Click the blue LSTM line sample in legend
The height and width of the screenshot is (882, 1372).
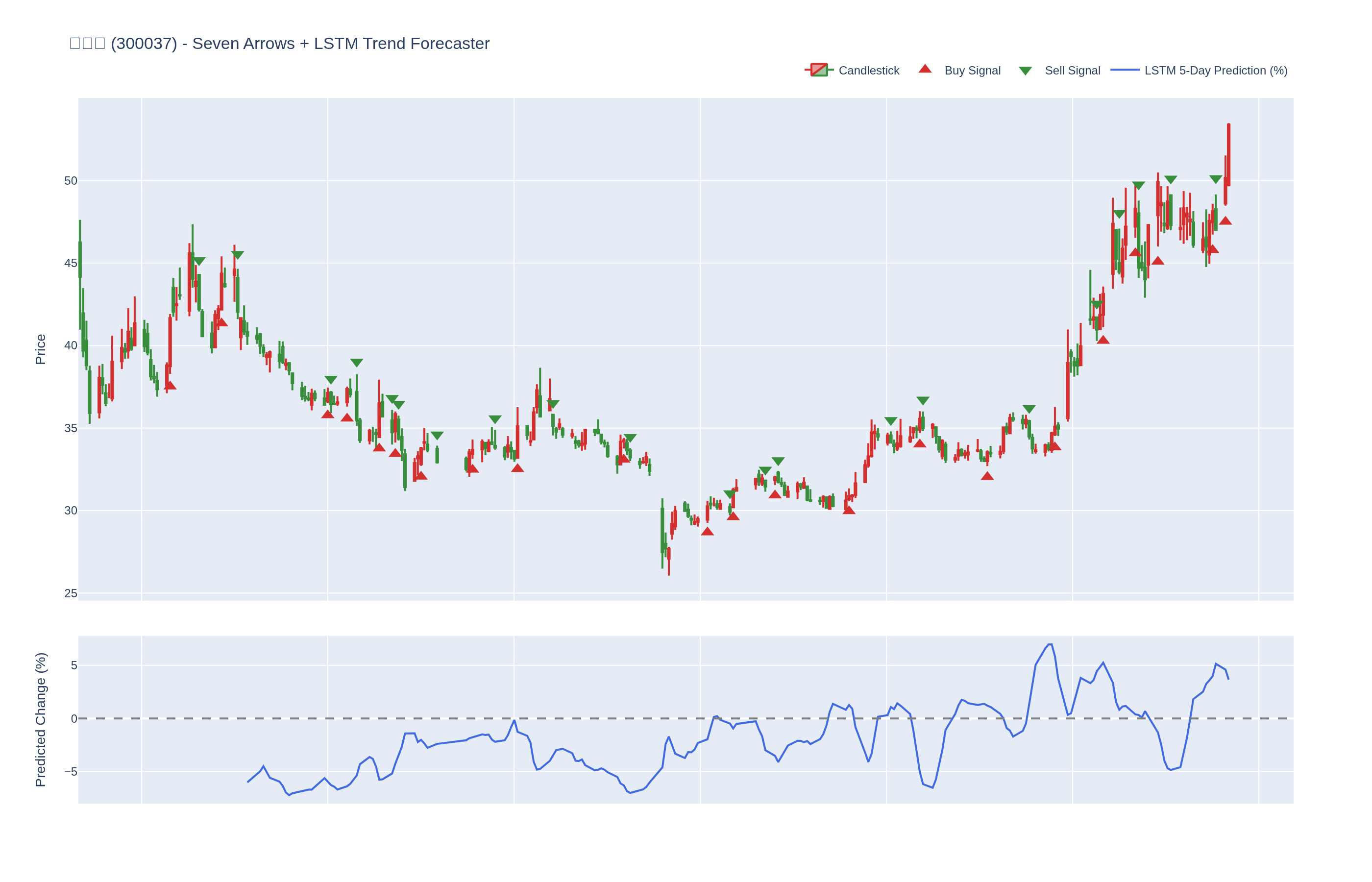click(1125, 70)
